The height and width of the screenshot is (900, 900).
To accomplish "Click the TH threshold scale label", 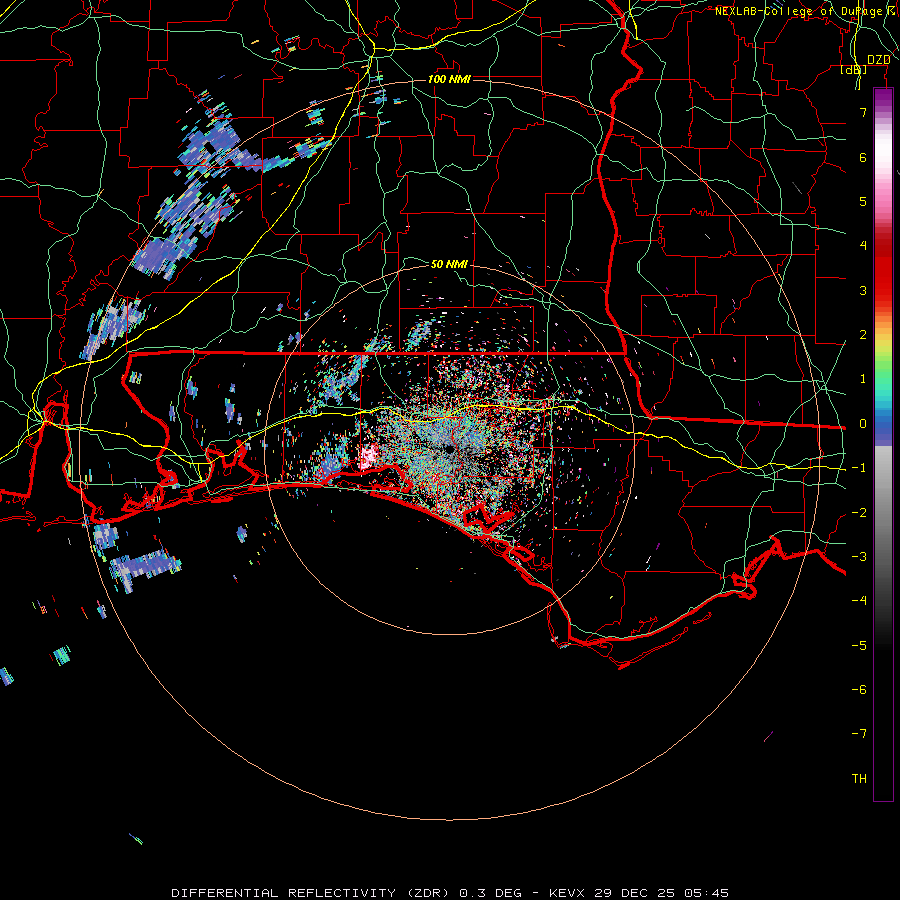I will [859, 779].
